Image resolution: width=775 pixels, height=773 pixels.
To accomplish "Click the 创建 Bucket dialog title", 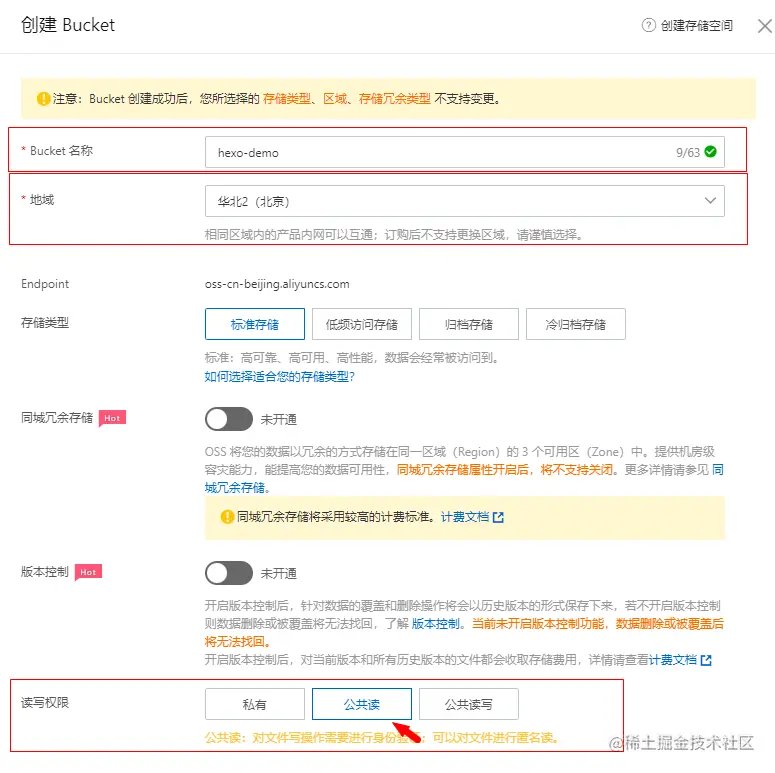I will pos(68,25).
